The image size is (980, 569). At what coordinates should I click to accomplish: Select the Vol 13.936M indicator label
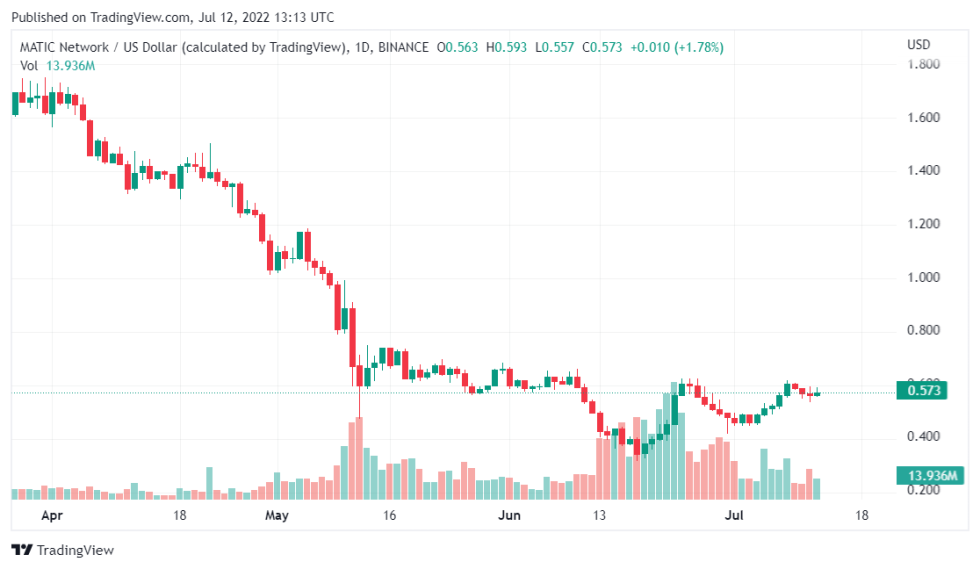[x=58, y=66]
